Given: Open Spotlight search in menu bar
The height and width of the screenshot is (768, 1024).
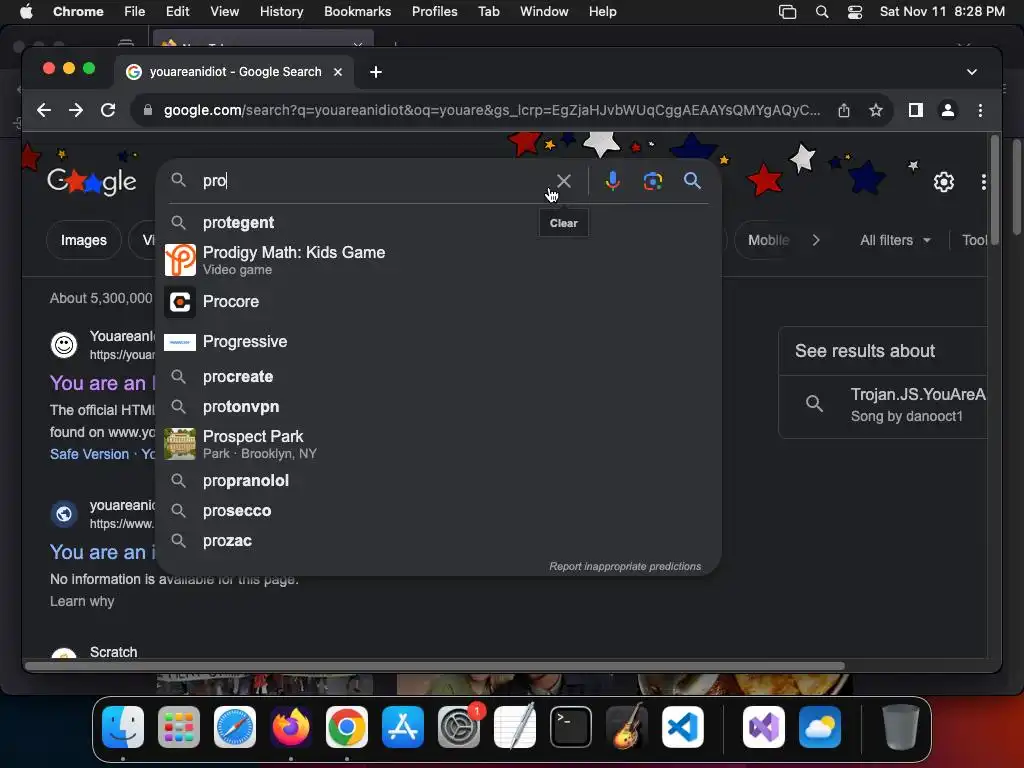Looking at the screenshot, I should tap(822, 12).
